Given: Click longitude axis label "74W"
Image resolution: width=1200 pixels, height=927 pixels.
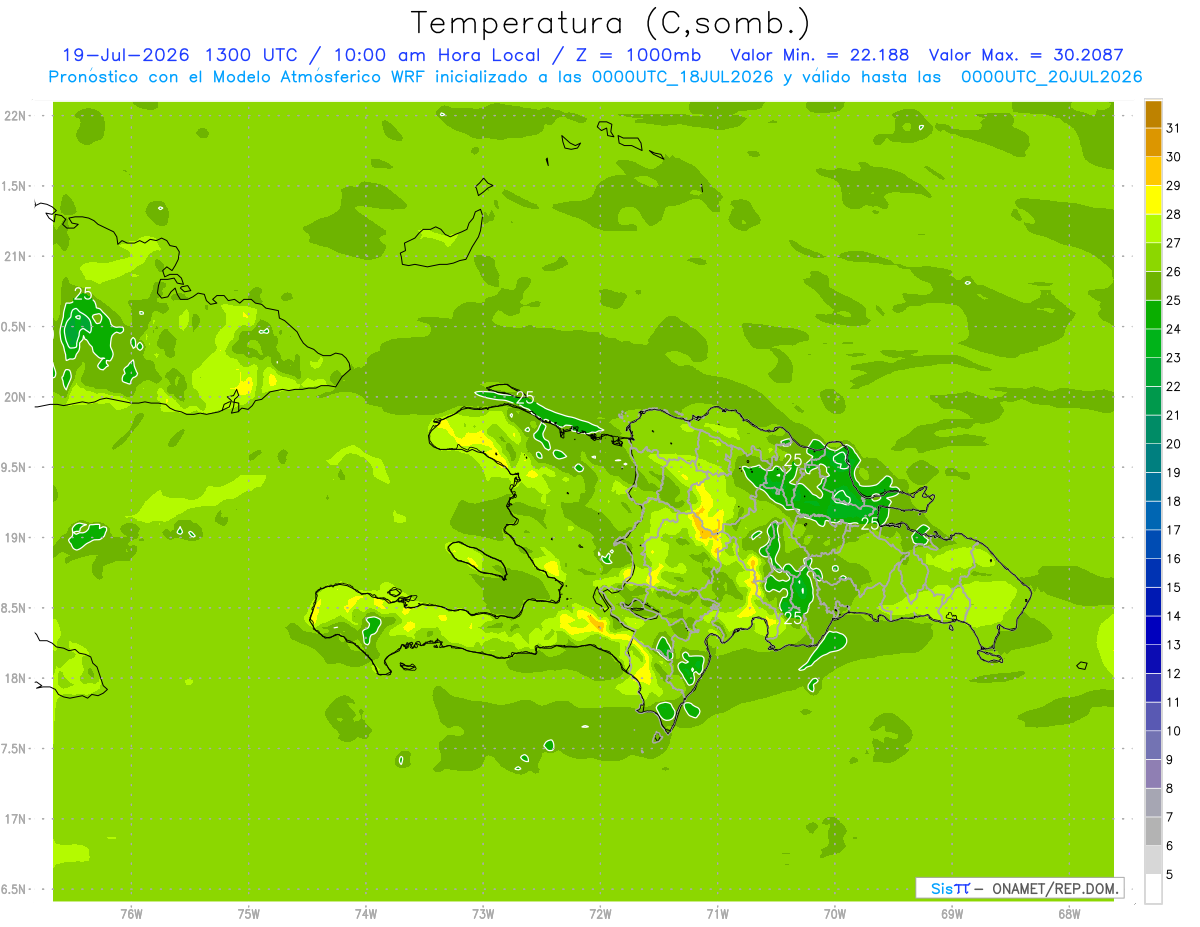Looking at the screenshot, I should pos(366,914).
